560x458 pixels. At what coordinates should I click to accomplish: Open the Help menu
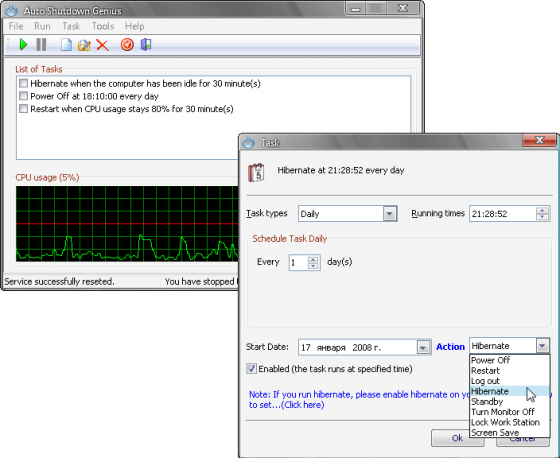click(134, 26)
